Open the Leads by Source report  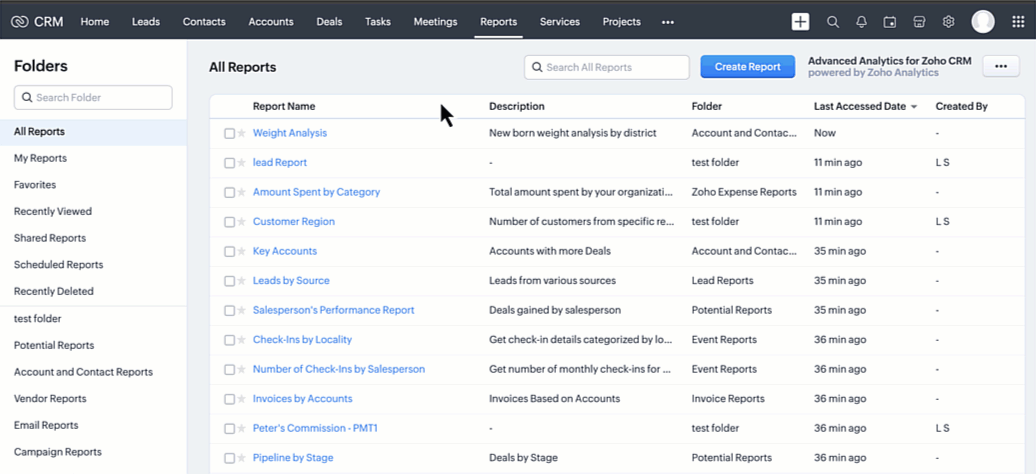291,281
